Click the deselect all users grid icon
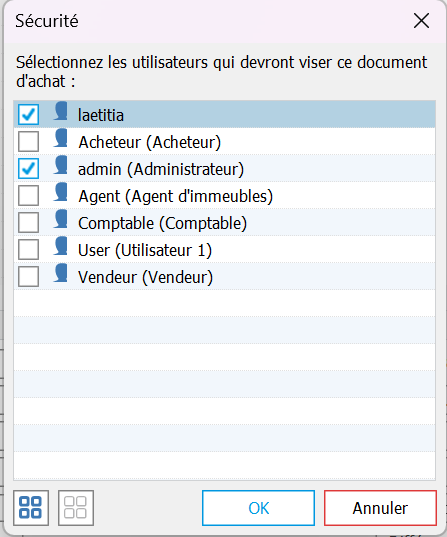The height and width of the screenshot is (537, 447). [76, 508]
